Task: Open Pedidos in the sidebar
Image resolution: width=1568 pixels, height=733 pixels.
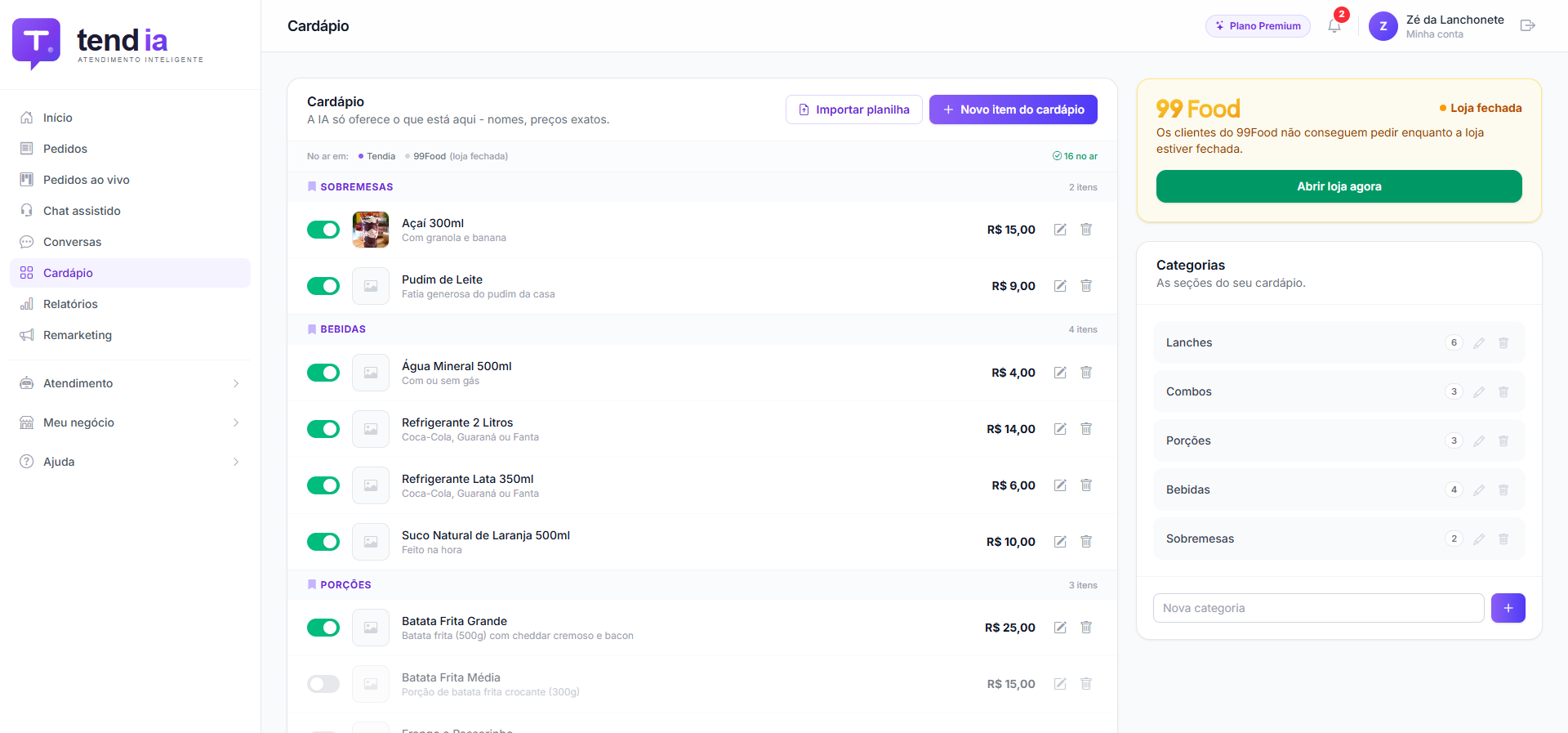Action: (131, 149)
